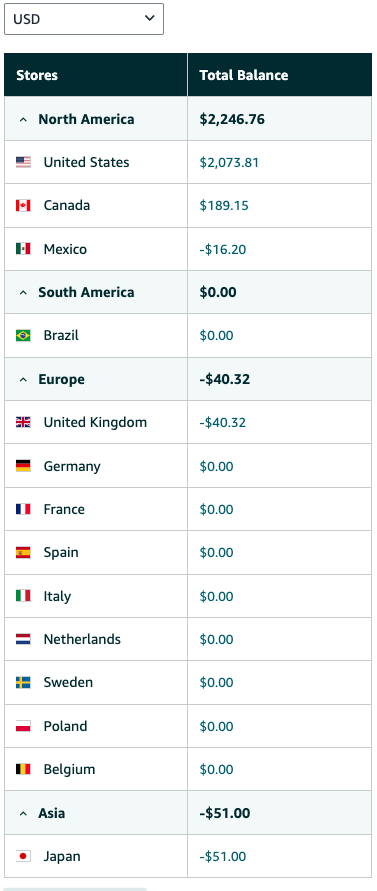Screen dimensions: 377x891
Task: Open the USD currency dropdown
Action: tap(84, 19)
